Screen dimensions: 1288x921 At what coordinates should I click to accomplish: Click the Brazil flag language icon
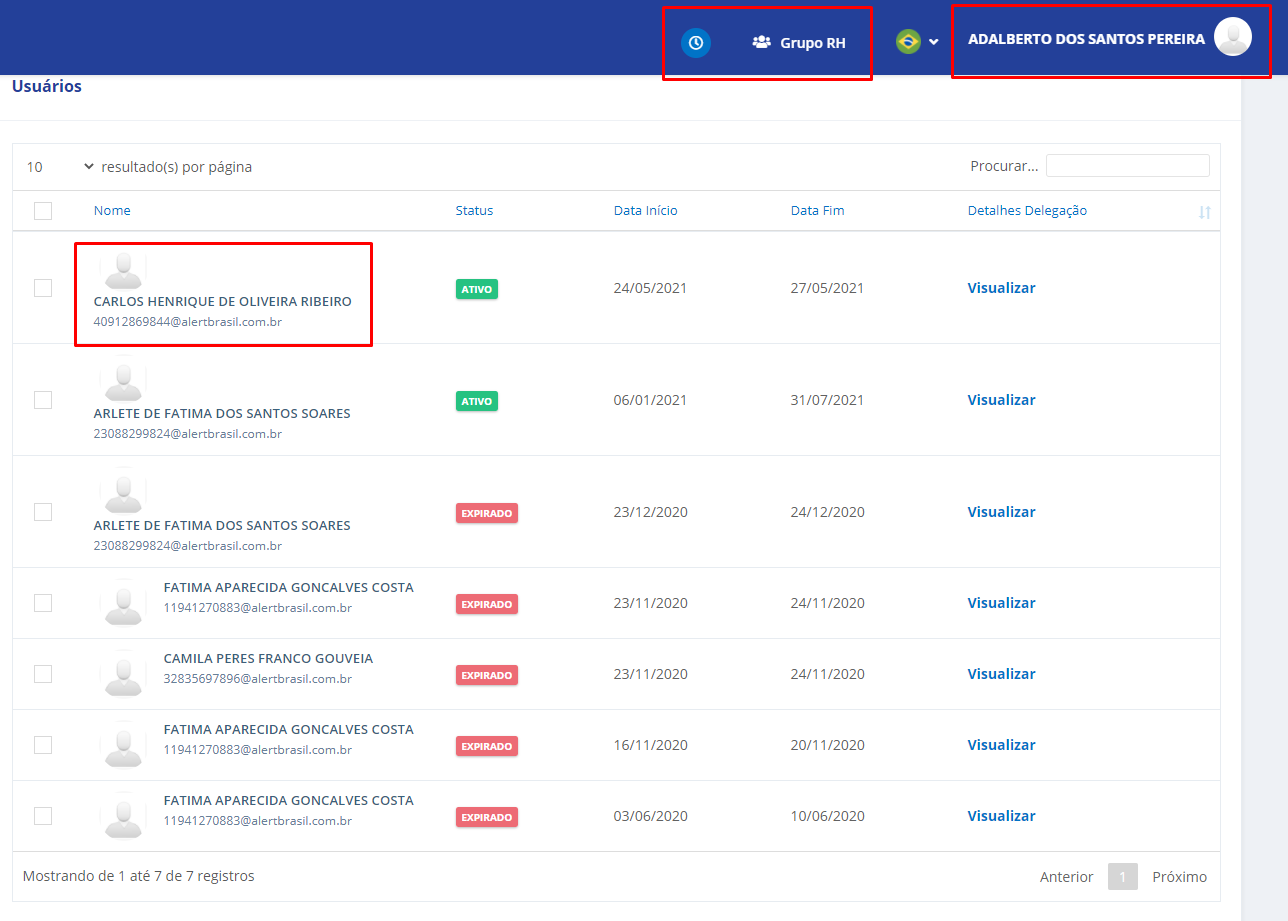click(908, 41)
